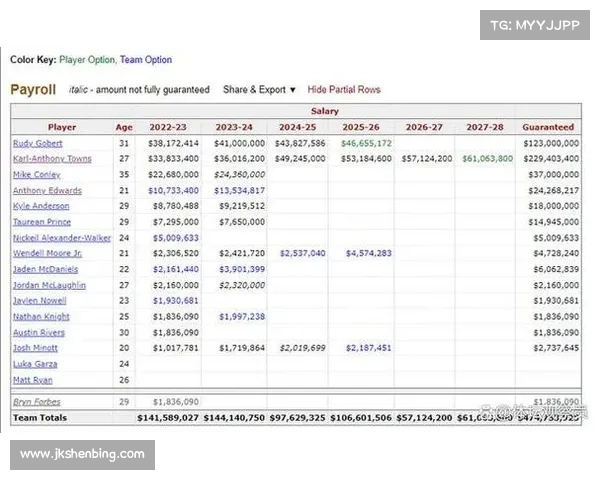Open Jordan McLaughlin's player page
The height and width of the screenshot is (480, 600).
tap(49, 285)
